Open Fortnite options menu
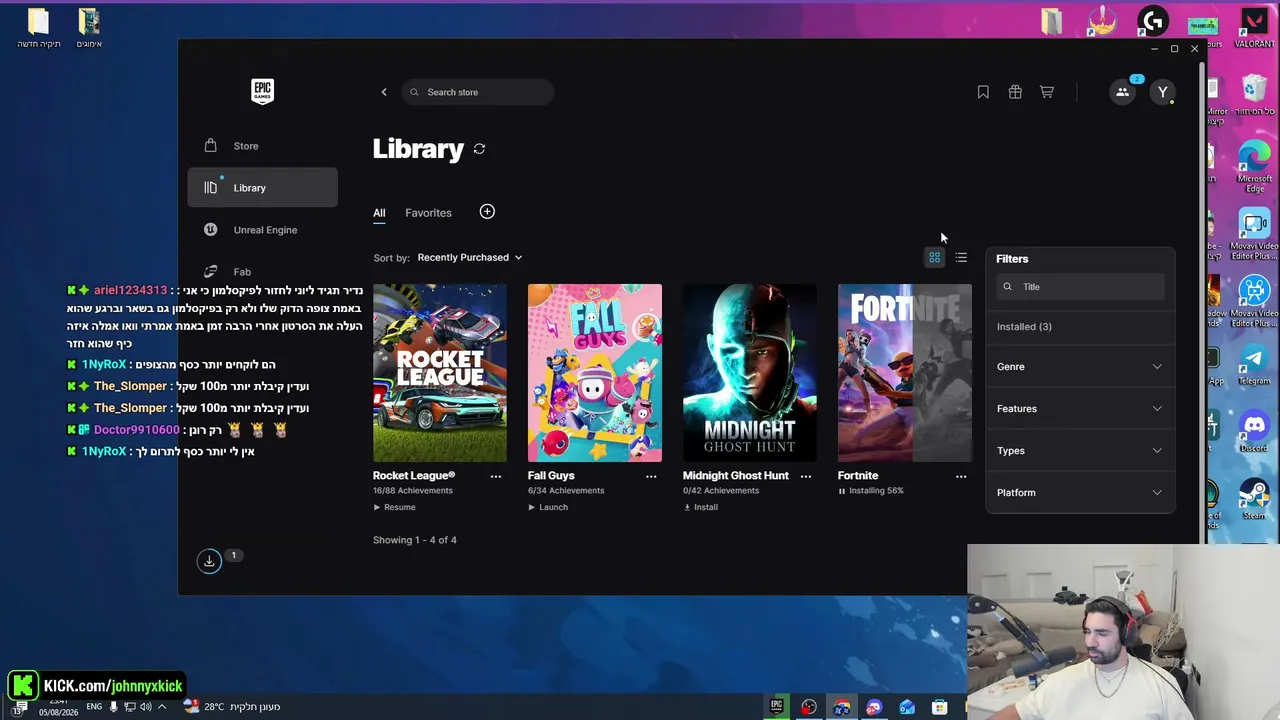1280x720 pixels. [x=961, y=476]
